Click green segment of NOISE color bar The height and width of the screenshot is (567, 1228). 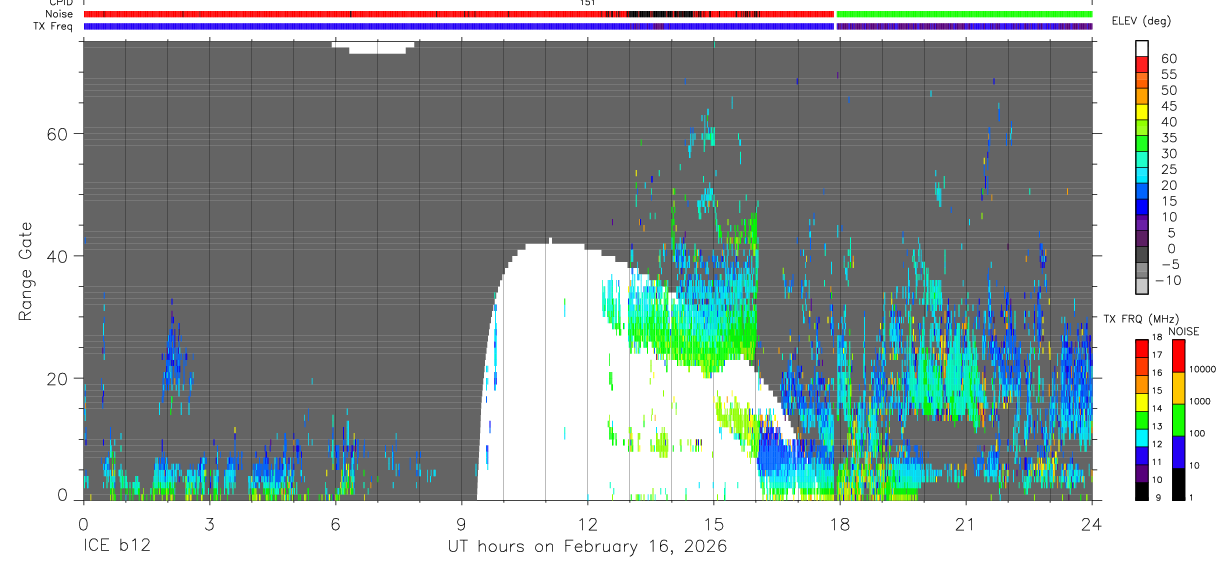pyautogui.click(x=1179, y=420)
